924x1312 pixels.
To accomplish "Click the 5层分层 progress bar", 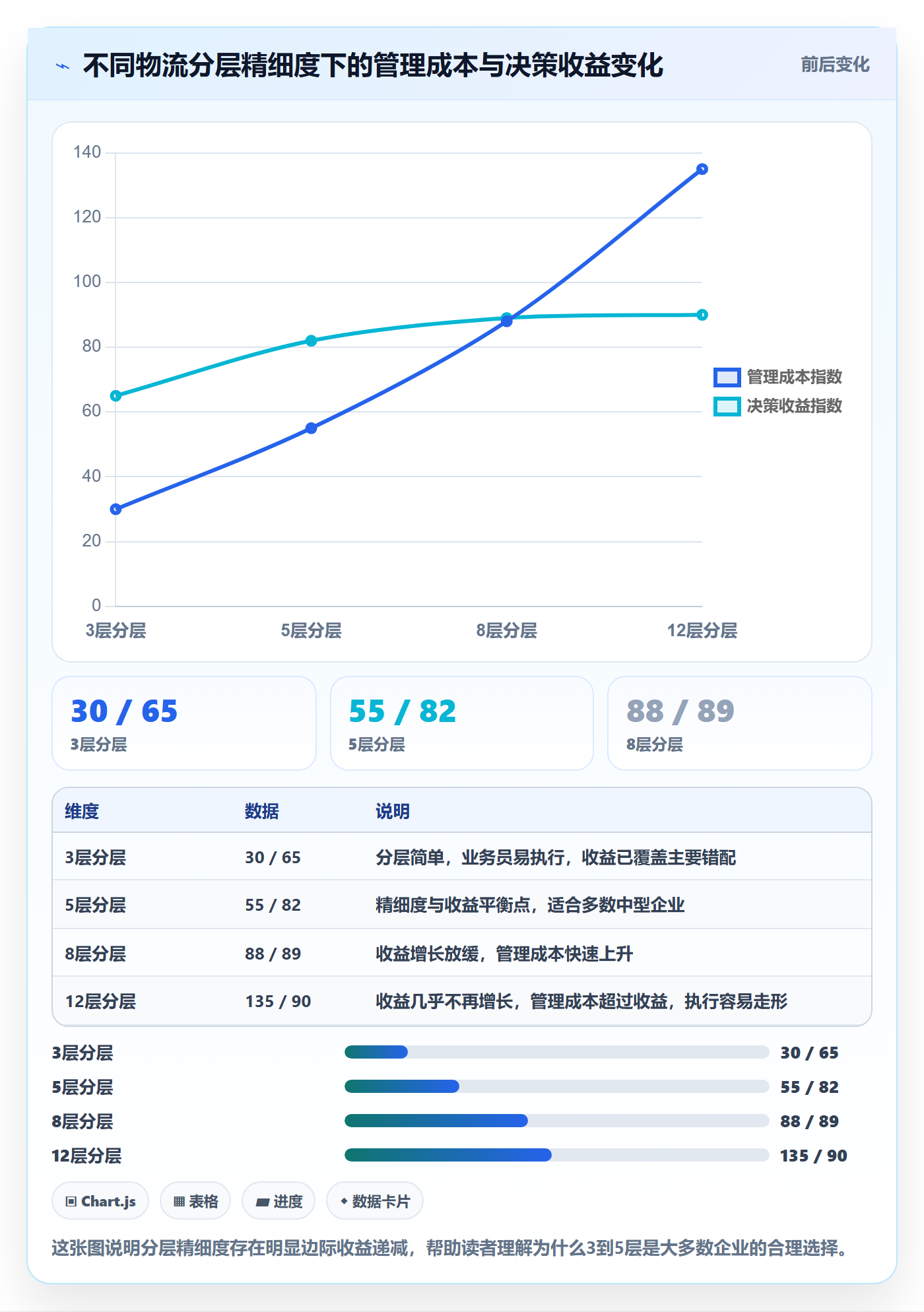I will [557, 1086].
